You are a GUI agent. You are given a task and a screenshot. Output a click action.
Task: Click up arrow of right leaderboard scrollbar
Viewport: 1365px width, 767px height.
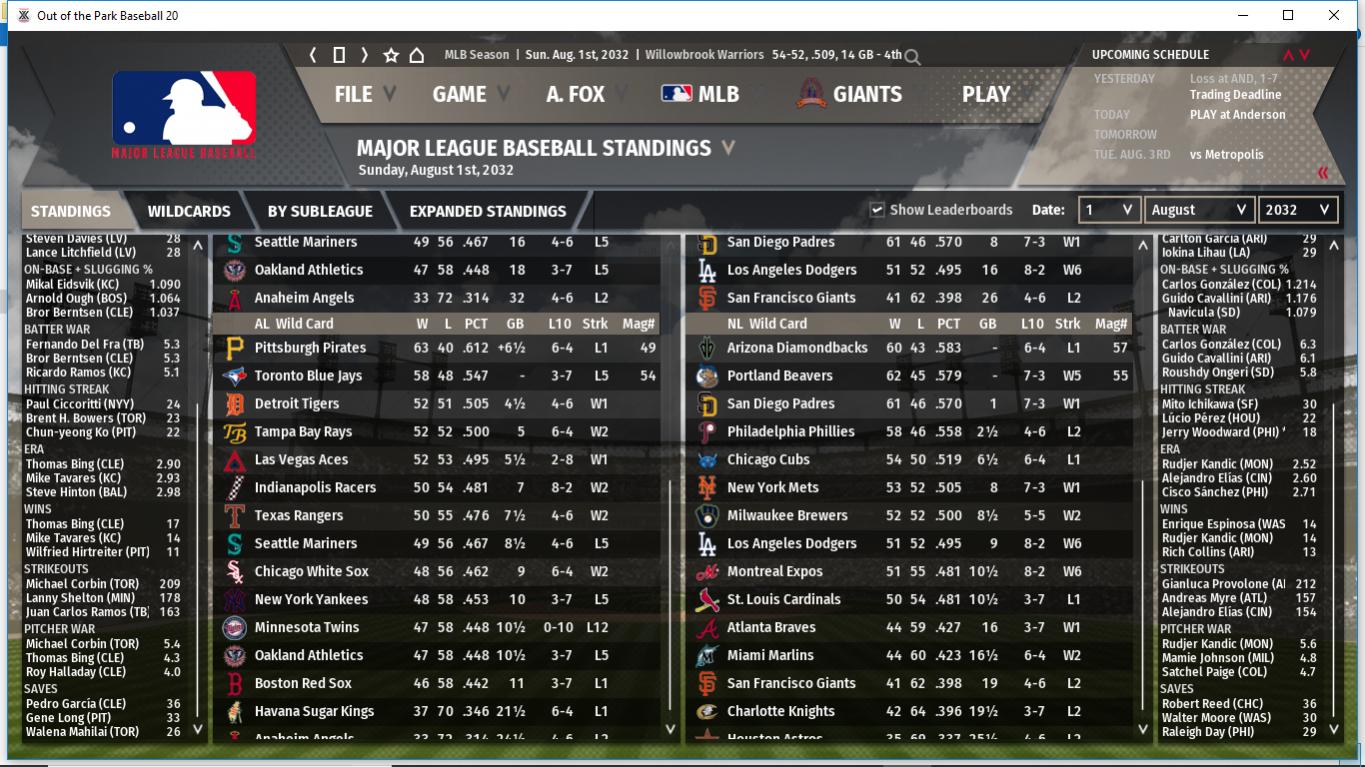tap(1333, 245)
